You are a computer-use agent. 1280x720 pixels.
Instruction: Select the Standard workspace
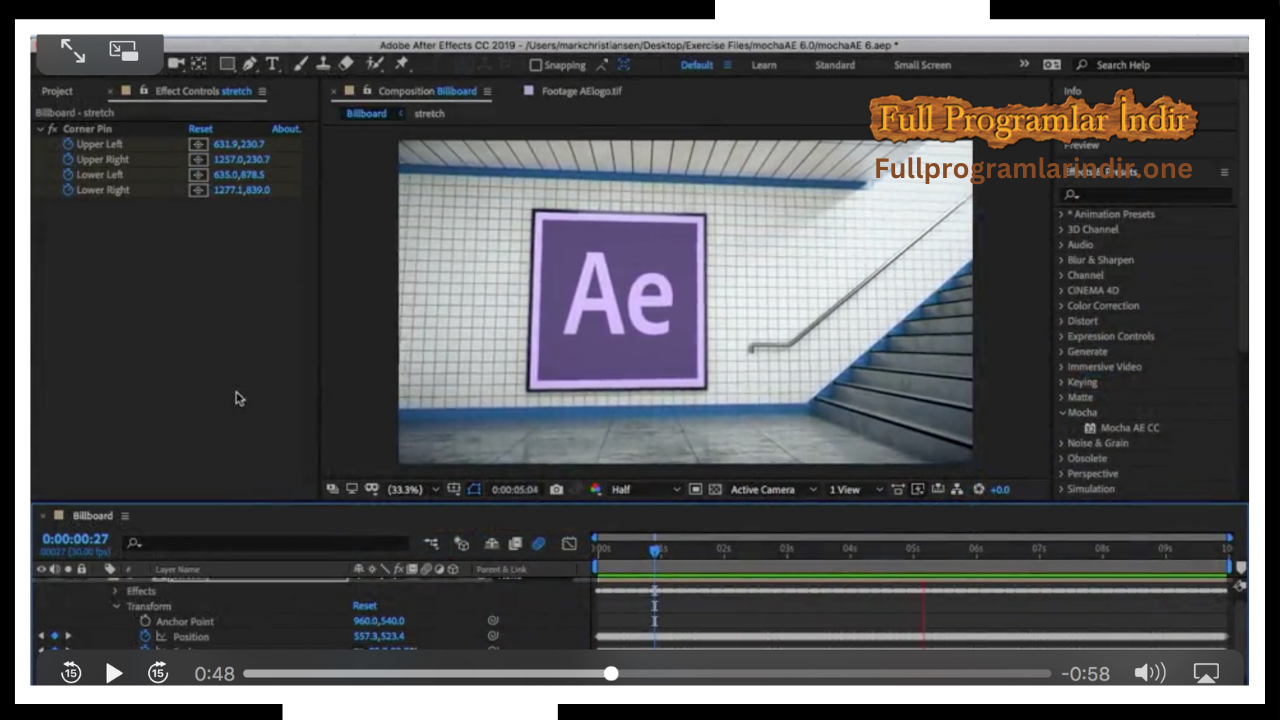point(835,65)
